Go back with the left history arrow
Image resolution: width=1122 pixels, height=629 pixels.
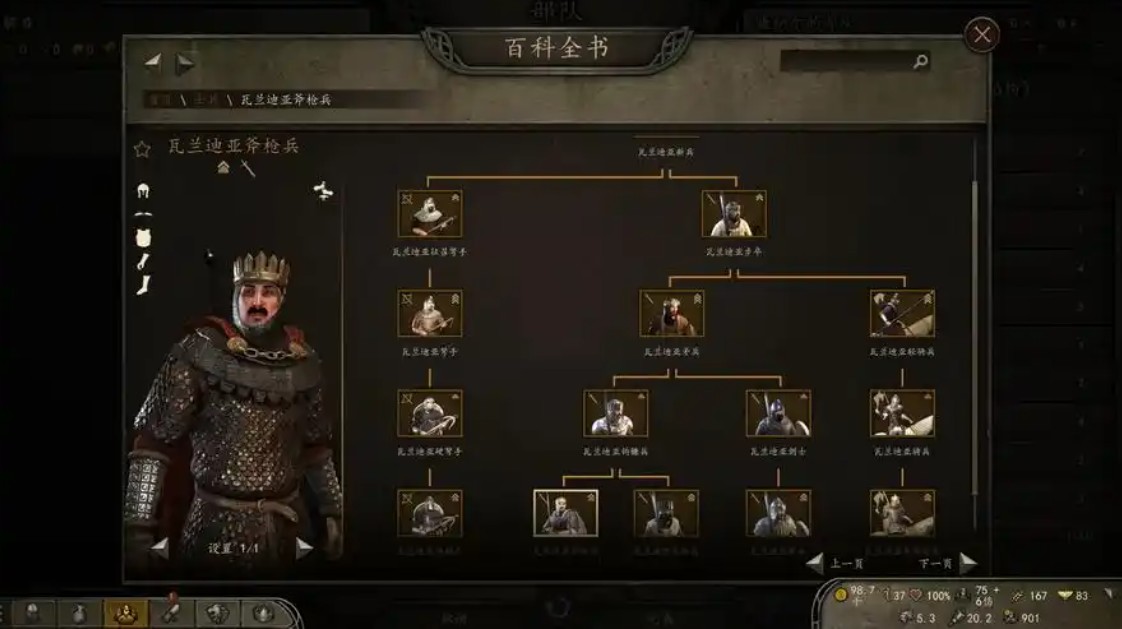[152, 63]
